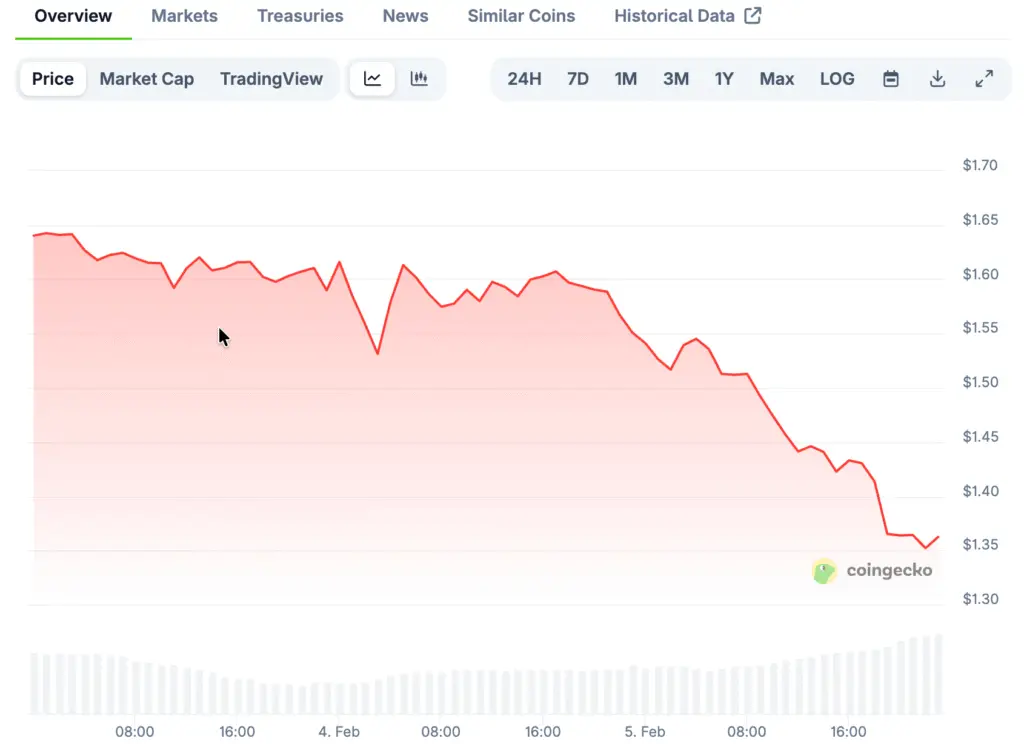Toggle LOG scale on chart

pos(837,79)
